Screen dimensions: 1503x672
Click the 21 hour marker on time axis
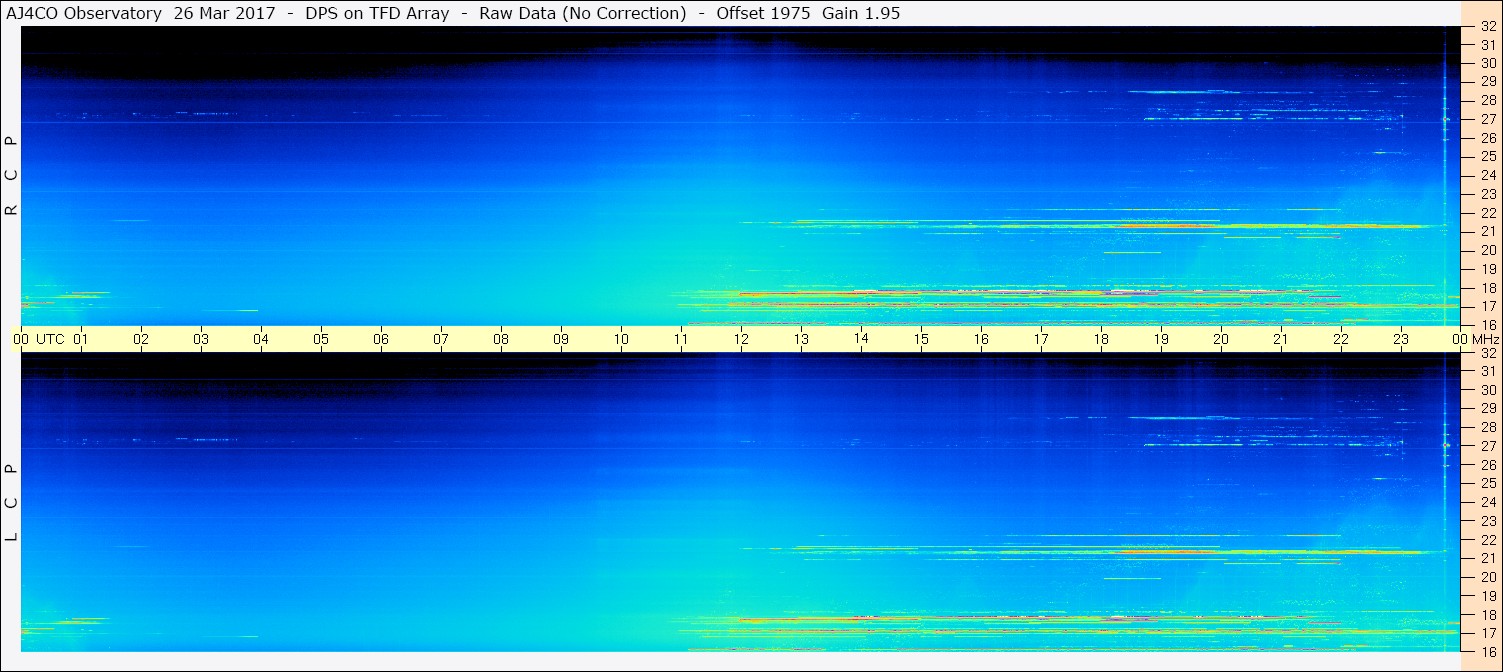coord(1281,339)
